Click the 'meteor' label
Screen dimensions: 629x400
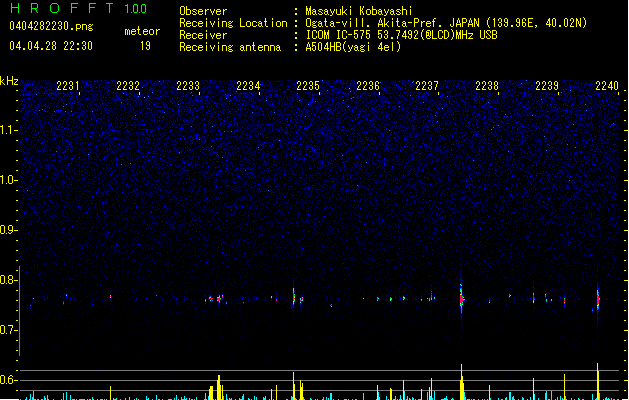click(x=142, y=31)
